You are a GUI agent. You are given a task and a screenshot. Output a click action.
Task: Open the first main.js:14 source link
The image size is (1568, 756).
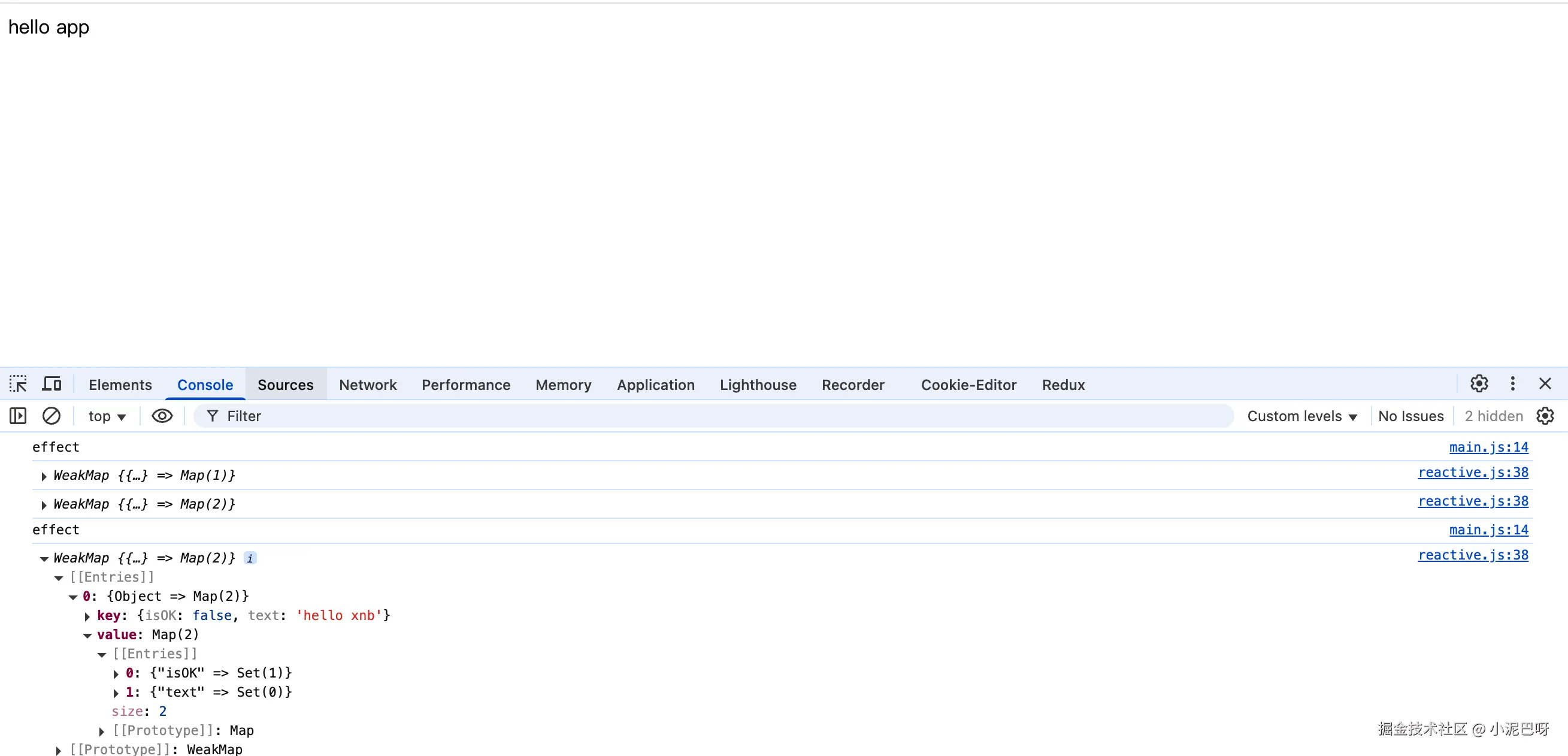tap(1488, 447)
